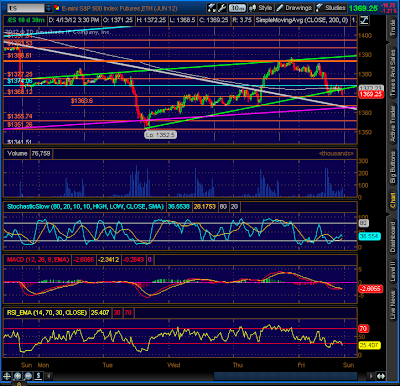The height and width of the screenshot is (386, 400).
Task: Click the line chart icon in data bar
Action: (x=364, y=20)
